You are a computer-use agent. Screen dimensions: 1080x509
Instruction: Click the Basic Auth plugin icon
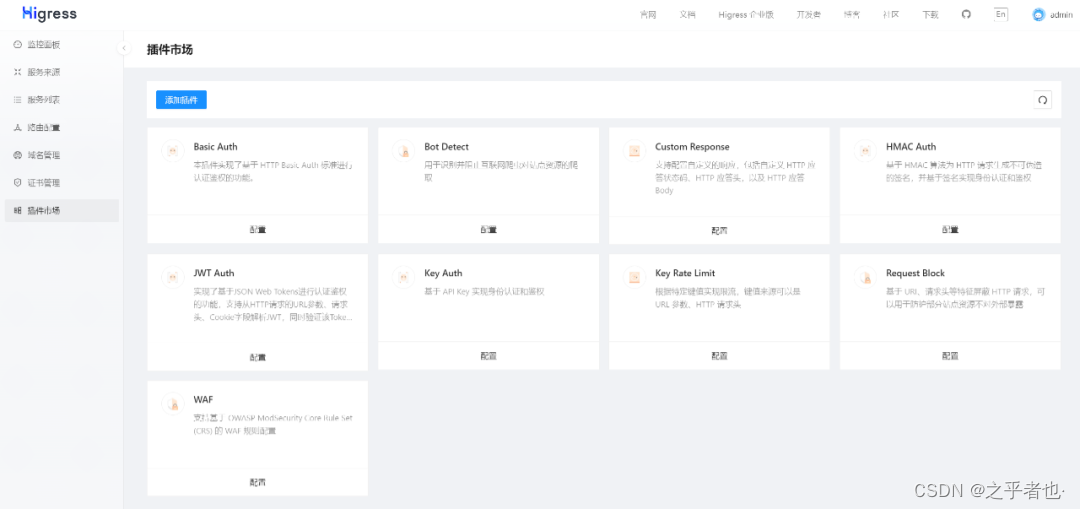(173, 151)
